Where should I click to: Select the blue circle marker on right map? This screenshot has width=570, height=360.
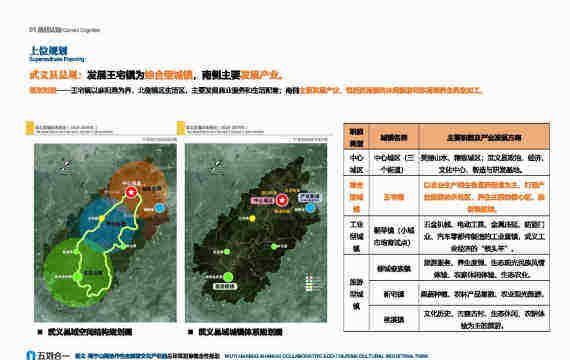tap(310, 208)
